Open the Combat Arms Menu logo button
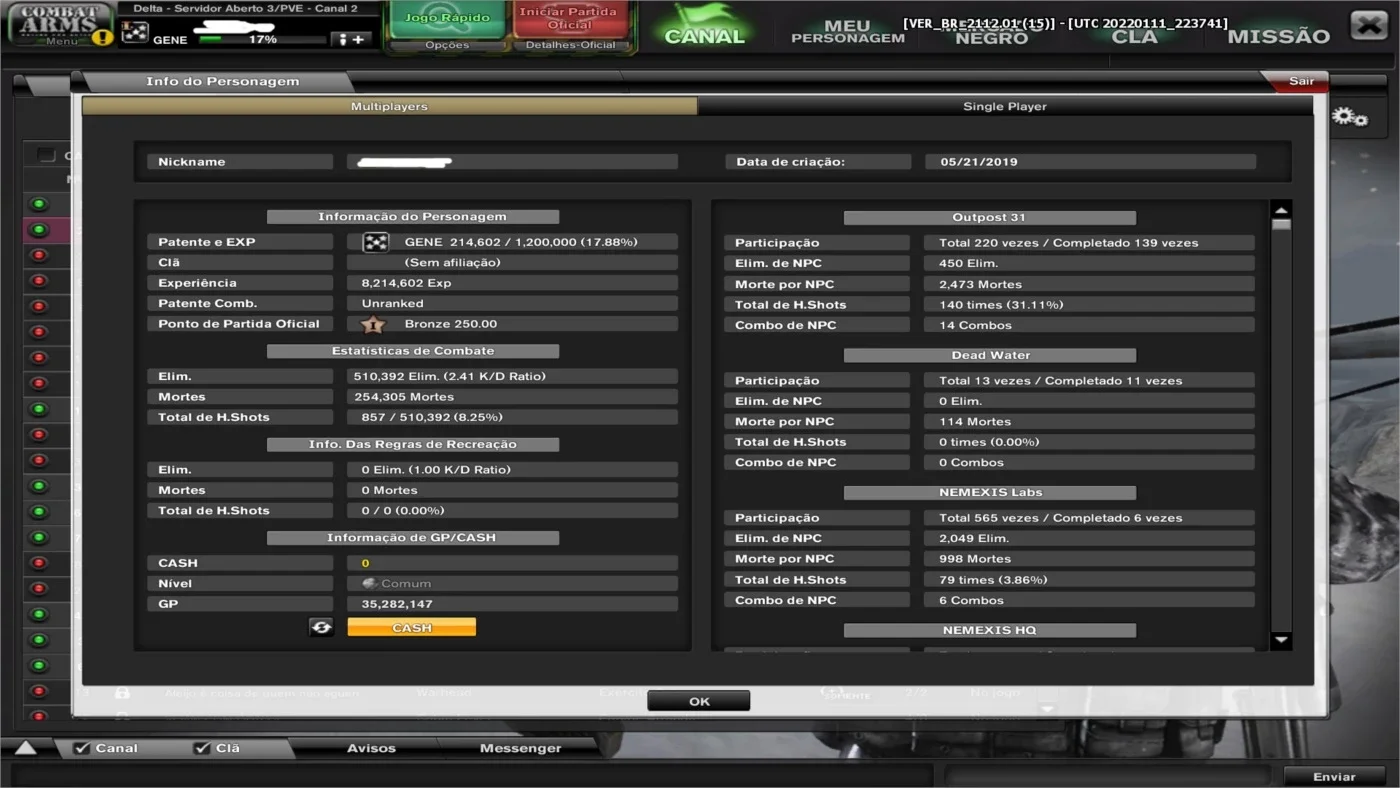Viewport: 1400px width, 788px height. [60, 24]
